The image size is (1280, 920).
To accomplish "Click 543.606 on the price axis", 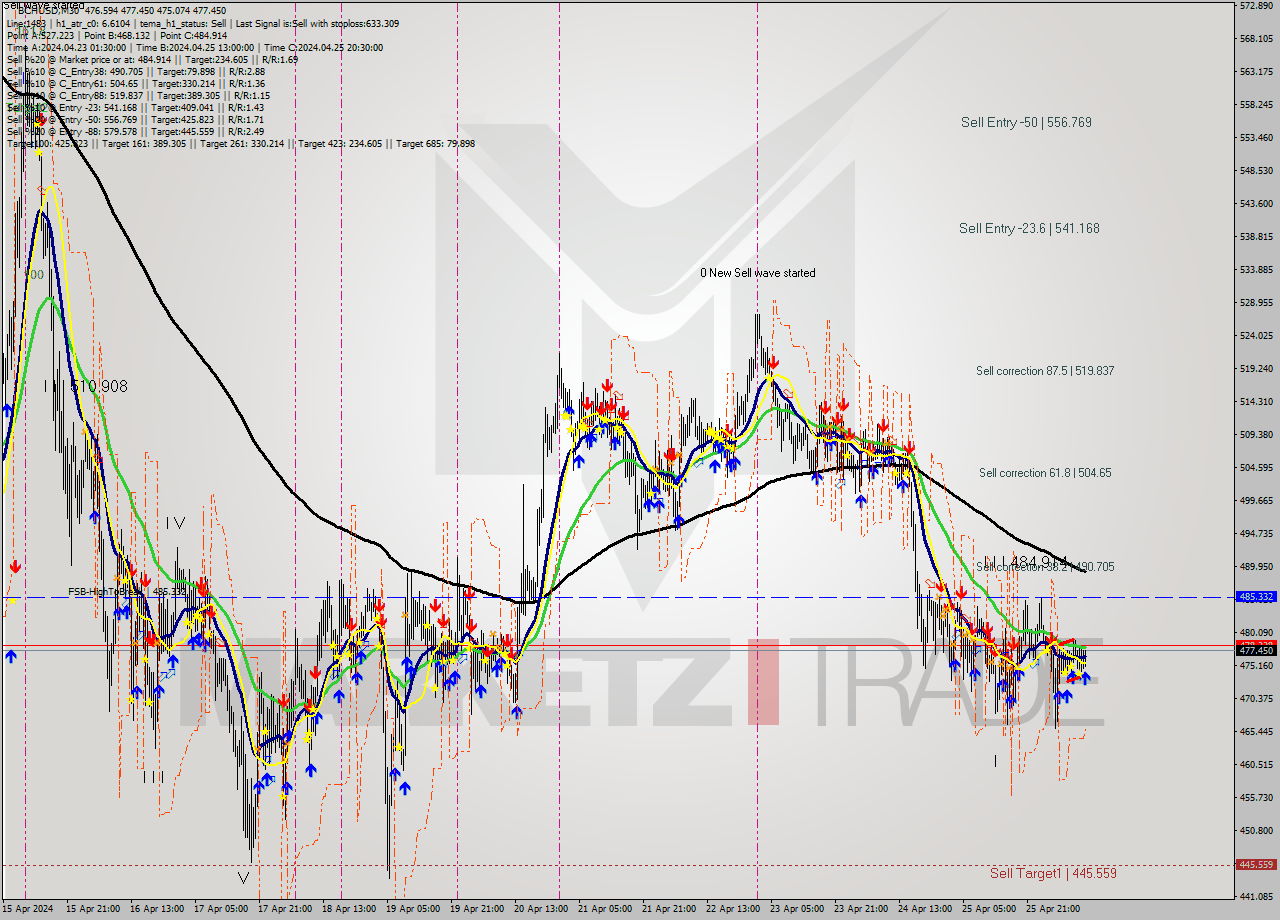I will [x=1256, y=204].
